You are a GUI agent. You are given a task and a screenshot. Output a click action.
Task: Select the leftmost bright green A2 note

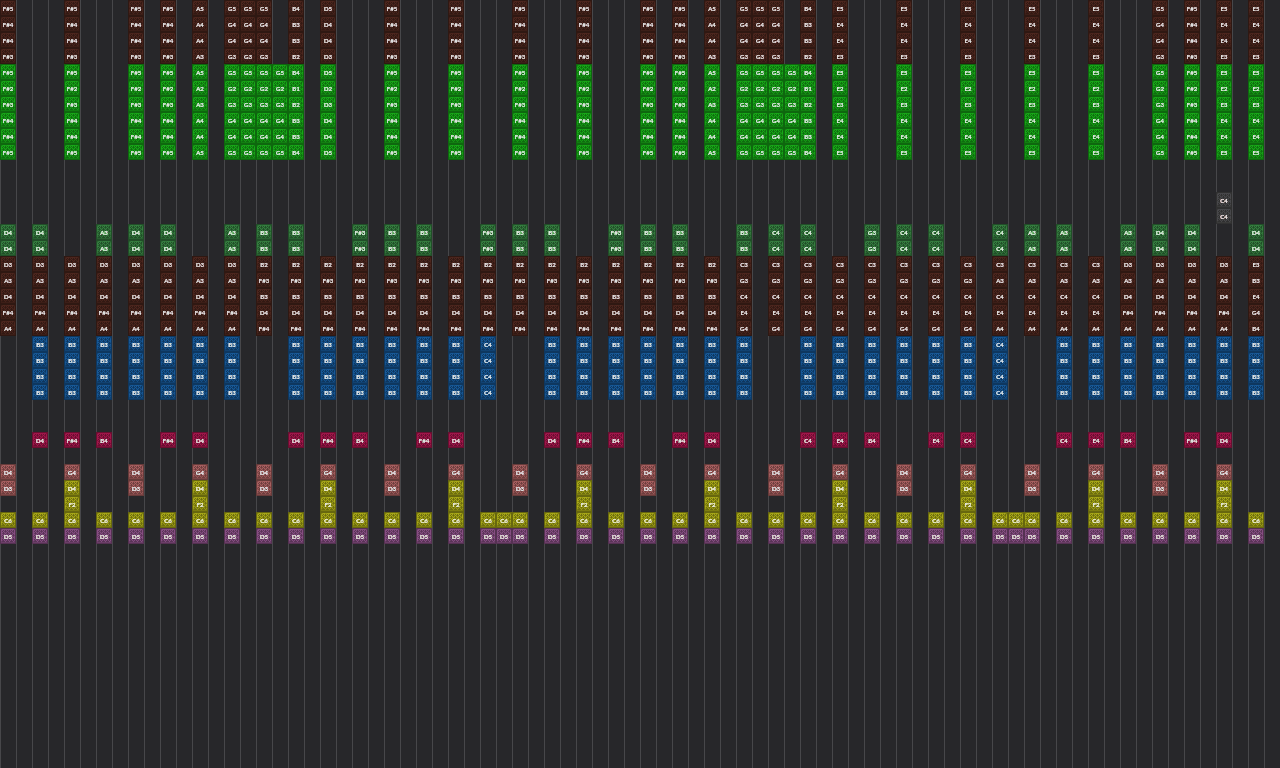(x=200, y=89)
